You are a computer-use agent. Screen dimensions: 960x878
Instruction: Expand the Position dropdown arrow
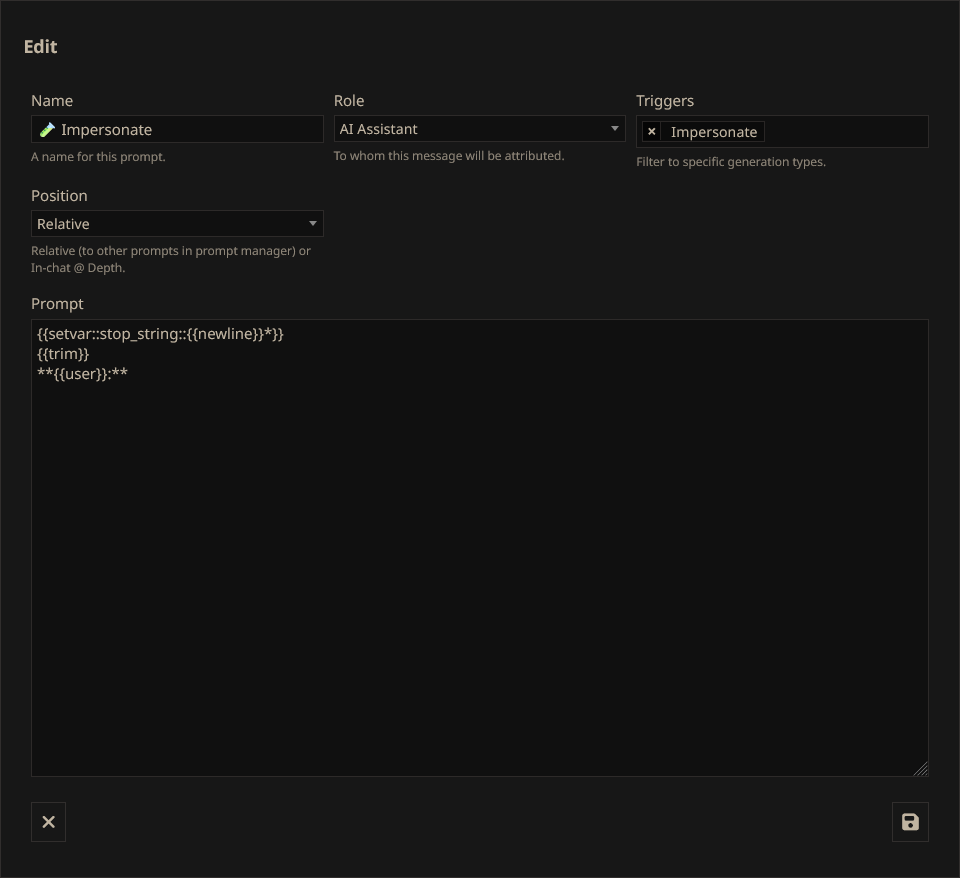[312, 224]
